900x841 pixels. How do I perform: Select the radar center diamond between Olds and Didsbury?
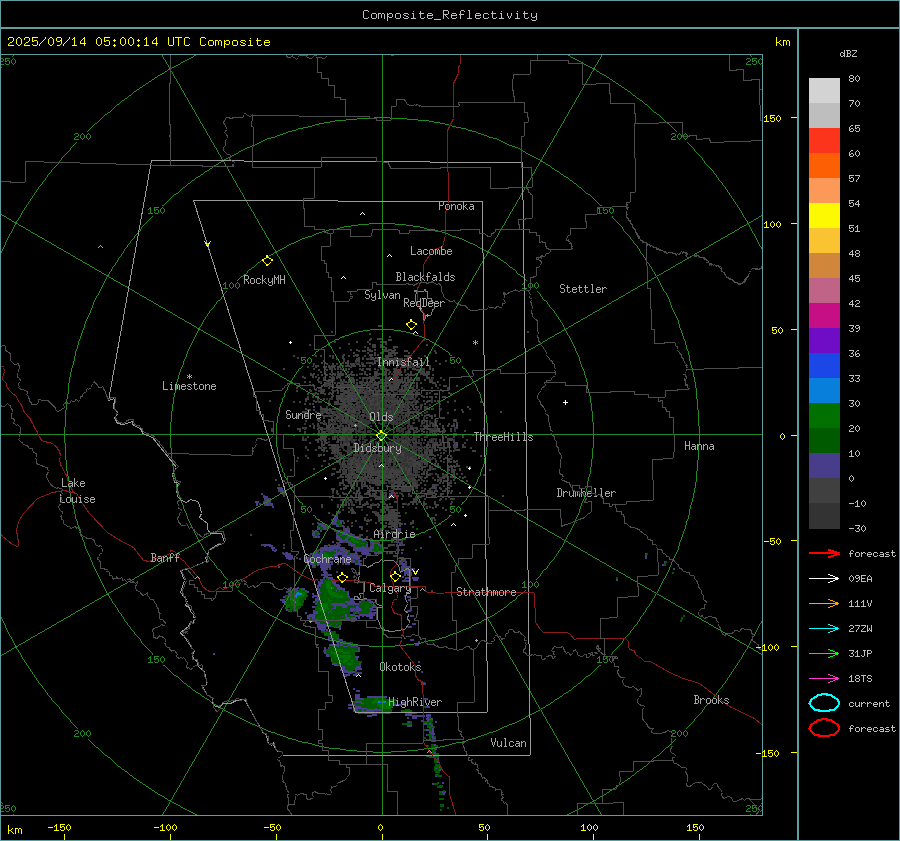pyautogui.click(x=381, y=436)
